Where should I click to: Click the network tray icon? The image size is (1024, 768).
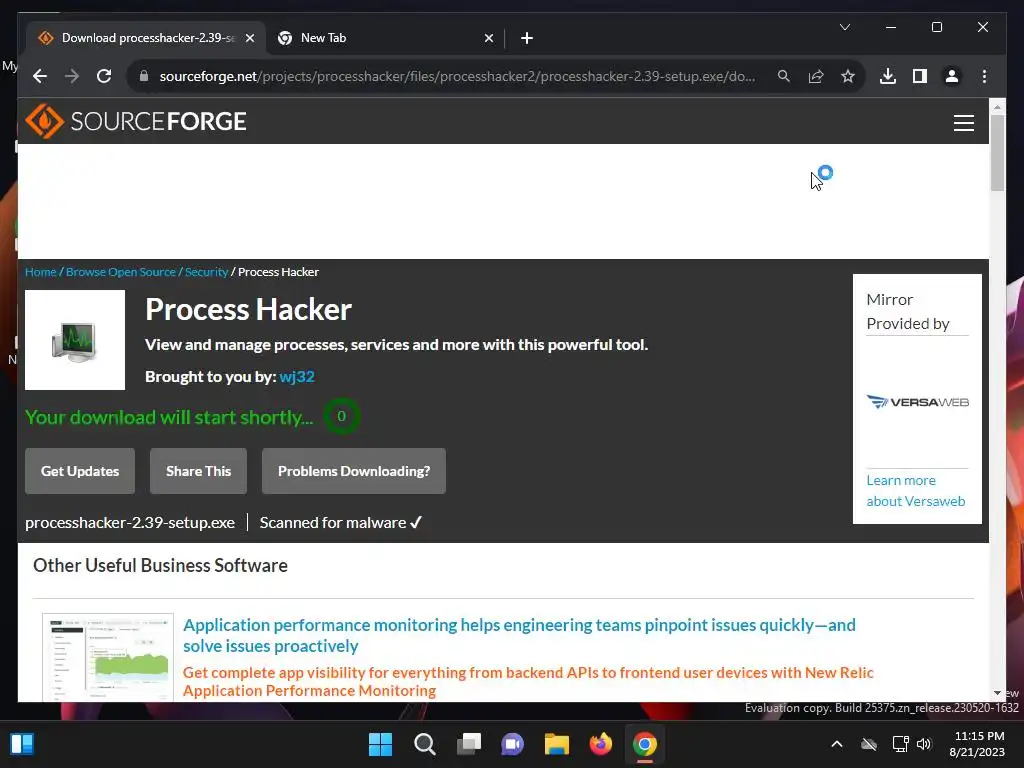click(901, 744)
